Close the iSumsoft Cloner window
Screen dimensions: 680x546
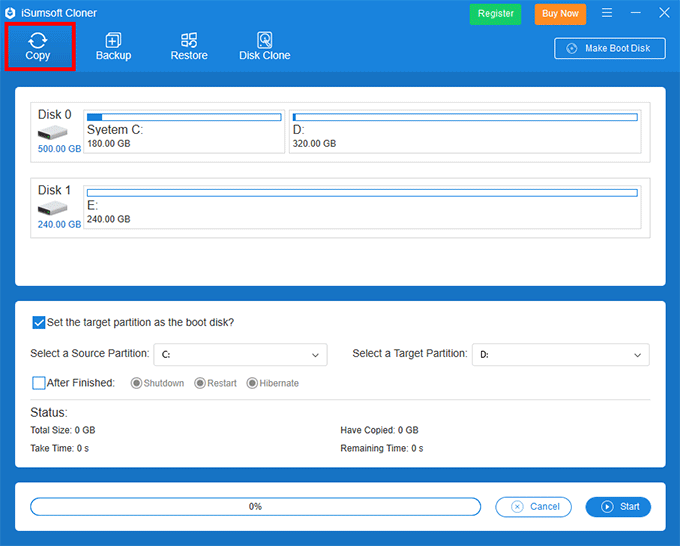coord(664,13)
